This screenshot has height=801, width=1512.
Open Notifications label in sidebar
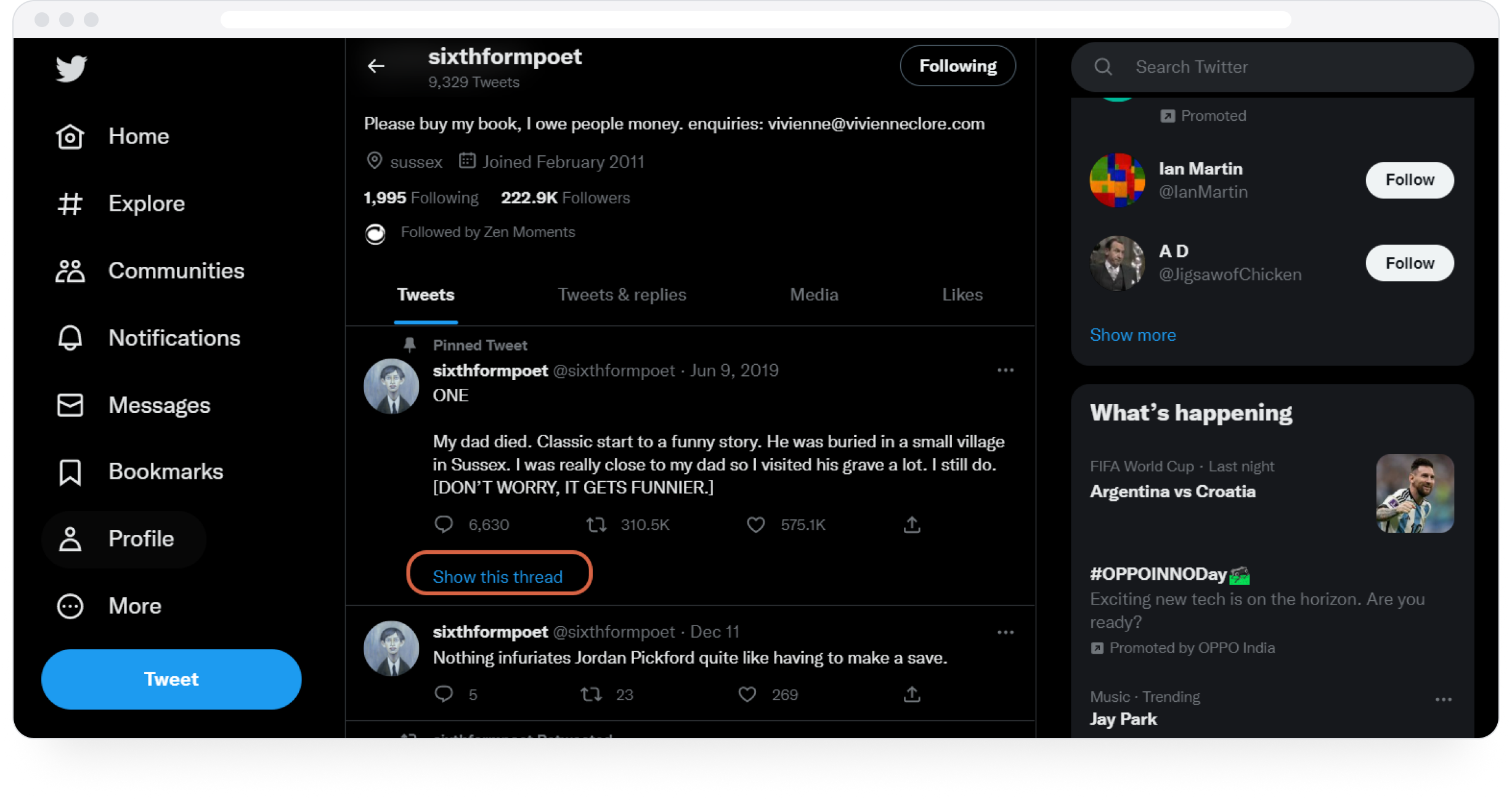[x=174, y=338]
